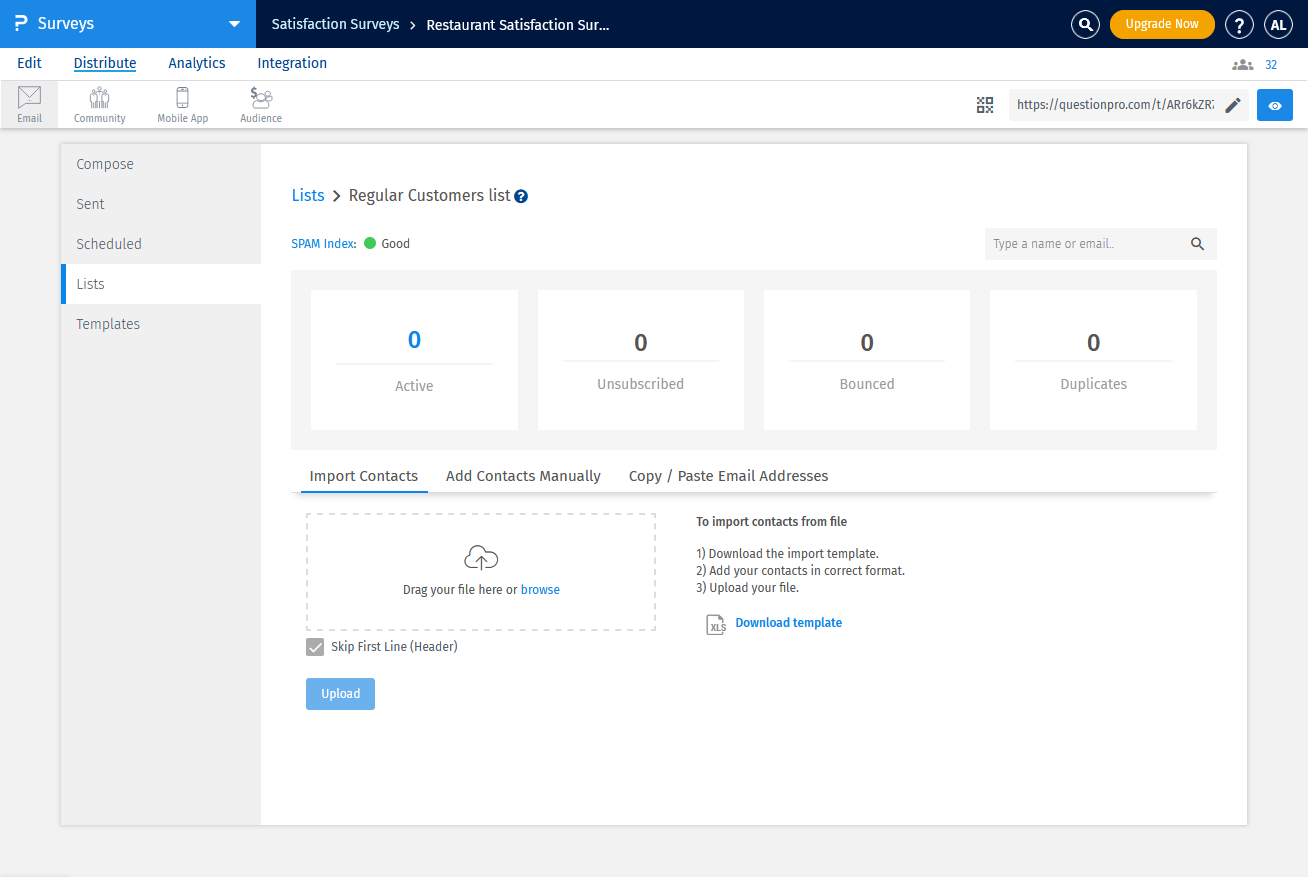Click help icon beside Regular Customers list
The height and width of the screenshot is (877, 1308).
coord(521,197)
